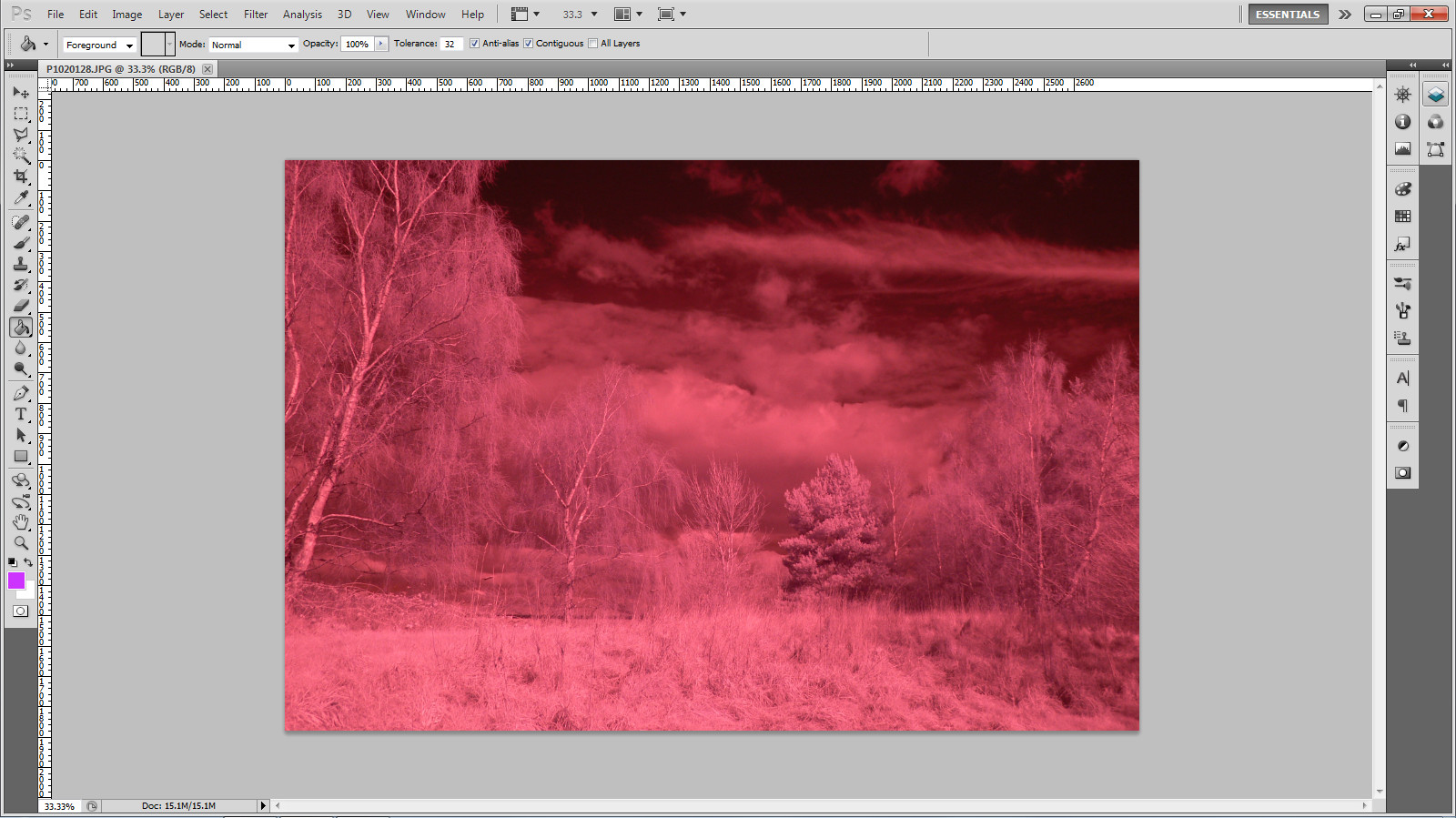Select the Move tool

click(21, 92)
